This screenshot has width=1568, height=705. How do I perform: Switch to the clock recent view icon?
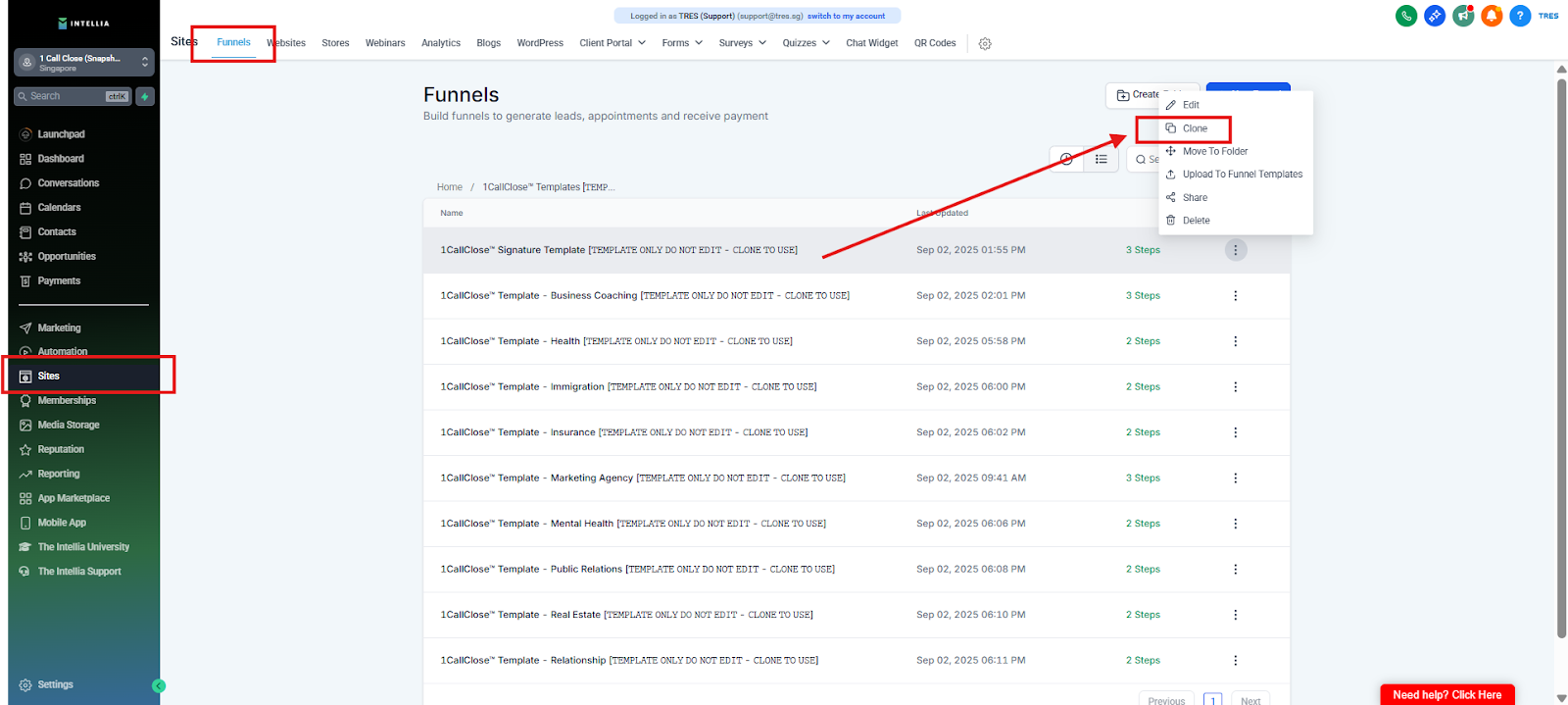[x=1066, y=159]
